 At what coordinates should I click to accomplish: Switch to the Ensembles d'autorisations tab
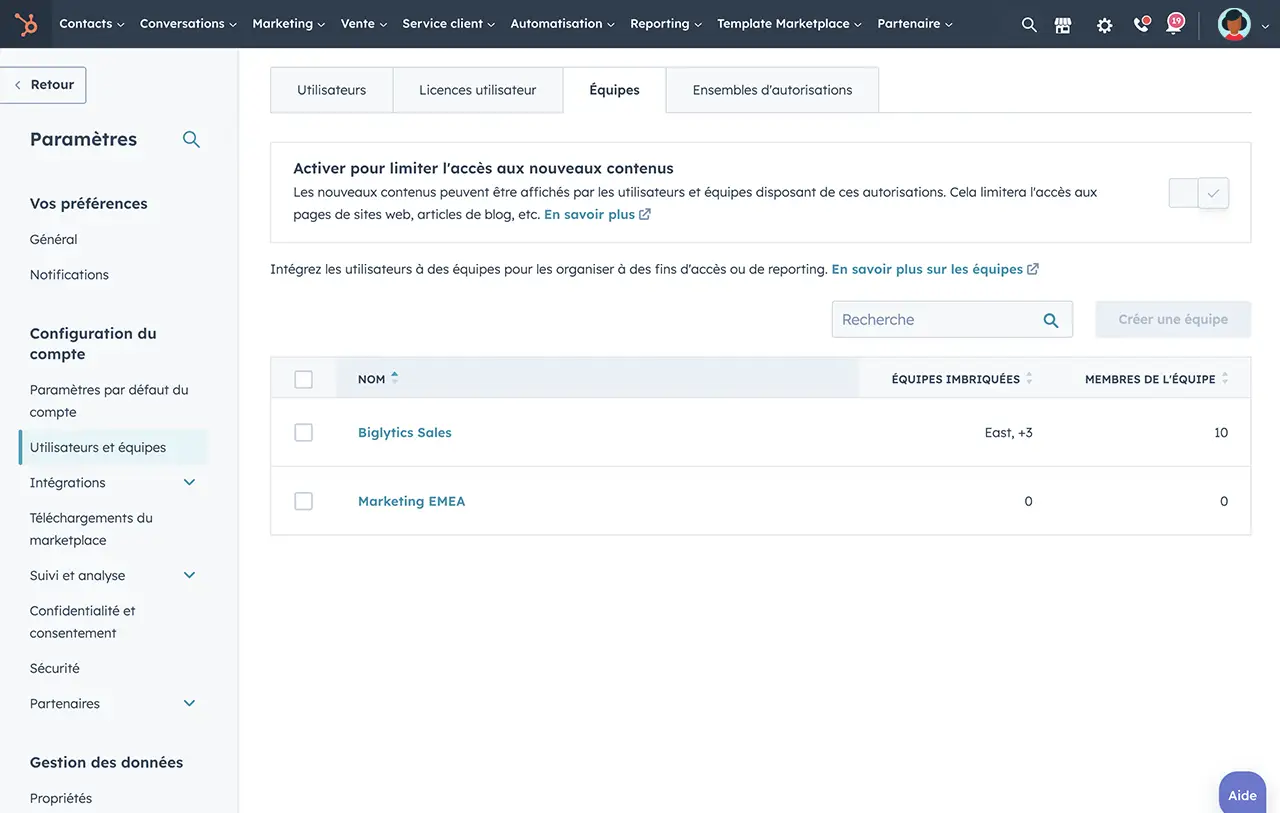coord(772,90)
